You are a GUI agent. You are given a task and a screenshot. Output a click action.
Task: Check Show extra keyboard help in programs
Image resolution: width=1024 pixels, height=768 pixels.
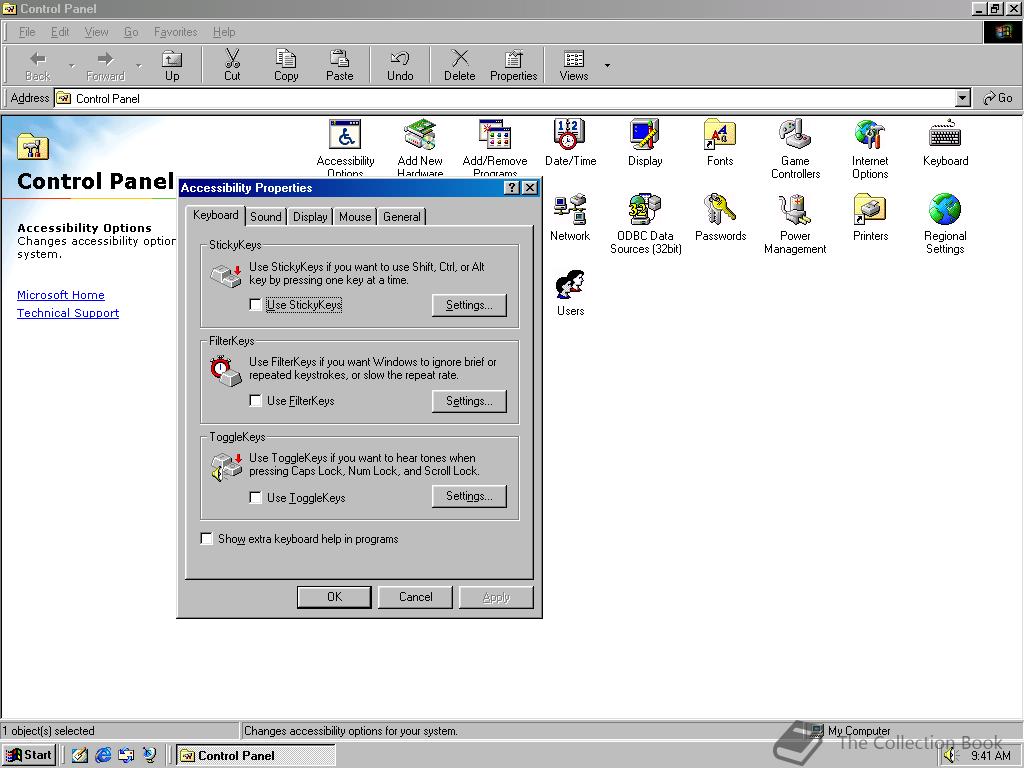point(206,538)
